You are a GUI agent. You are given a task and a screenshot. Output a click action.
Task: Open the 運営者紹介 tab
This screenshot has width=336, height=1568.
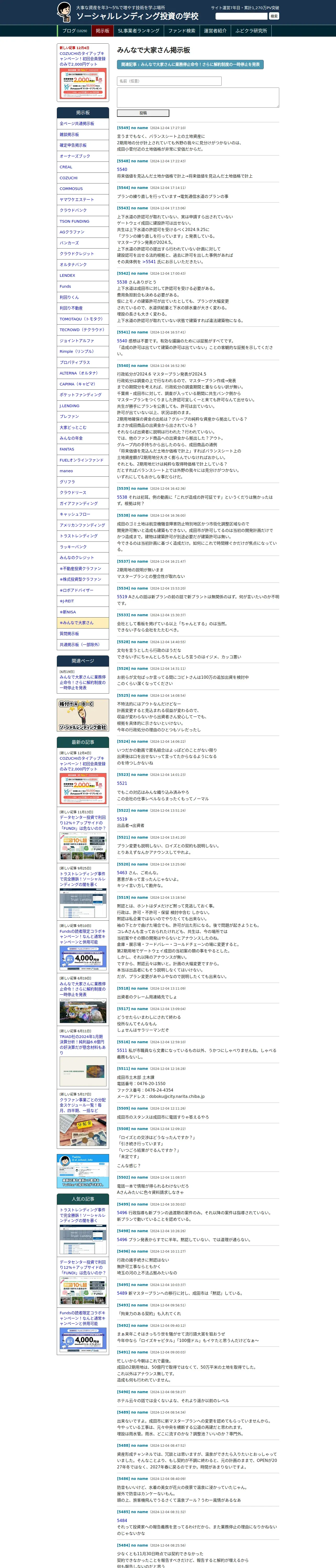(215, 31)
